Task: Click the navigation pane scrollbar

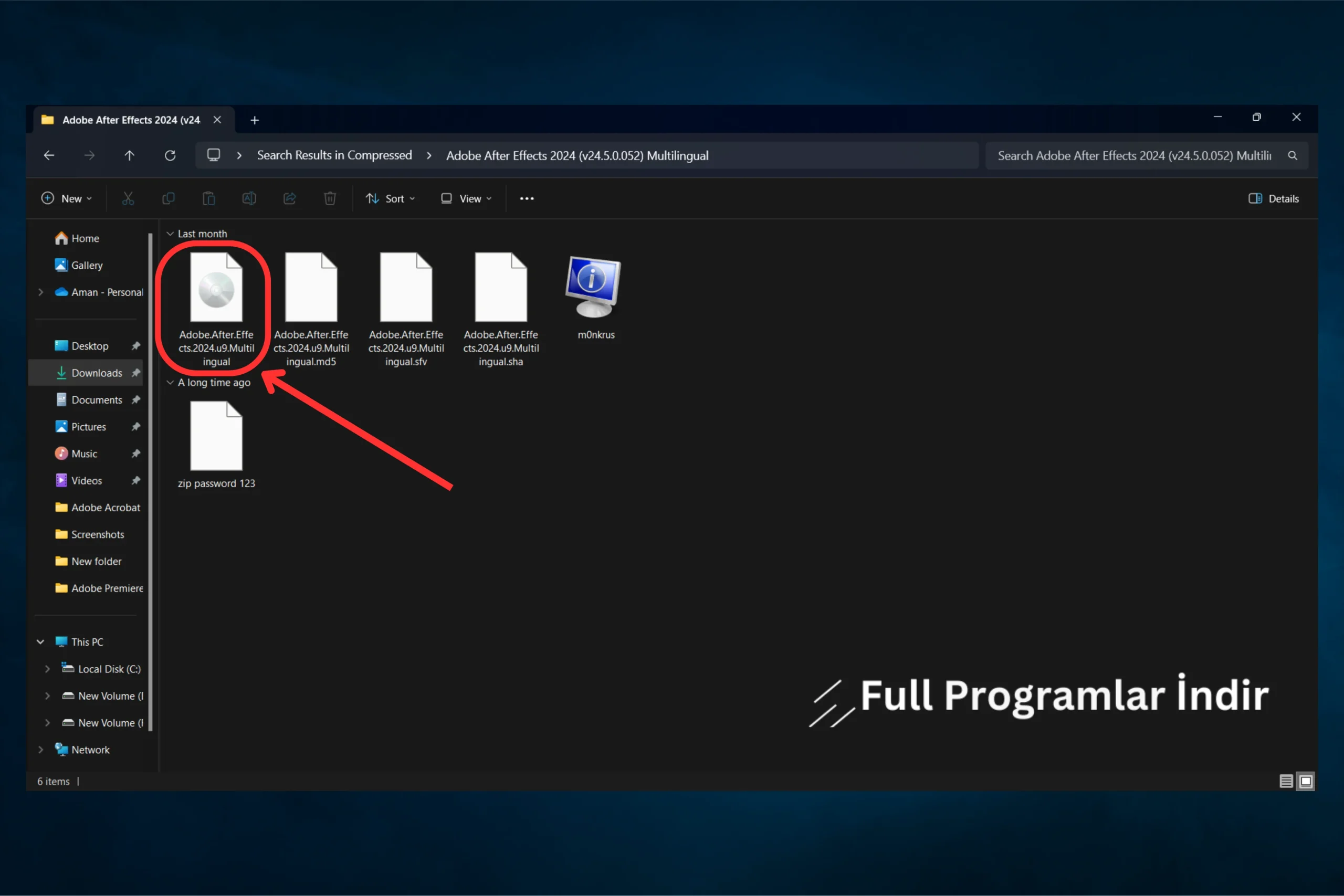Action: coord(150,481)
